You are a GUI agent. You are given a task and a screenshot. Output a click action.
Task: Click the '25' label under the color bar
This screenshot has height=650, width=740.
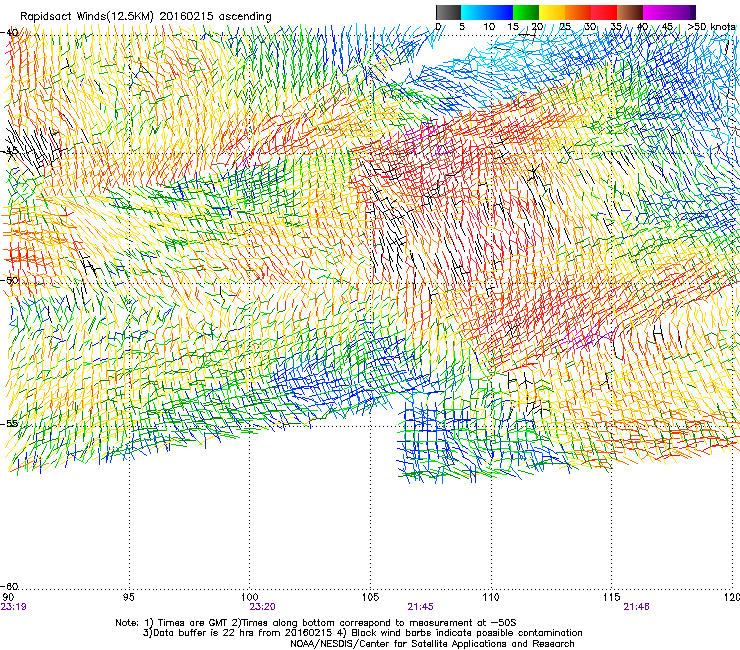point(565,26)
